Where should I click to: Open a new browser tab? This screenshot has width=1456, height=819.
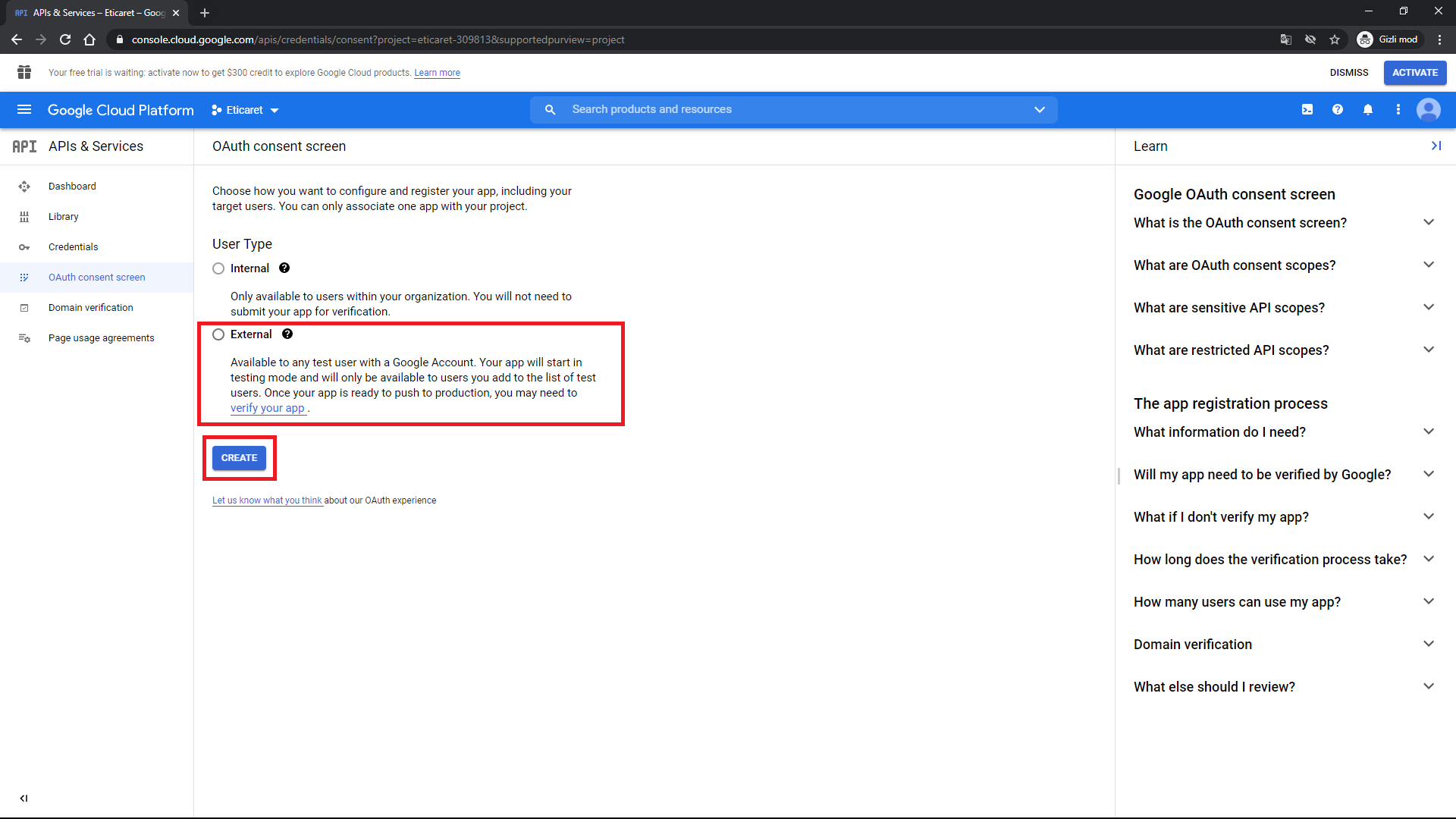[x=205, y=13]
